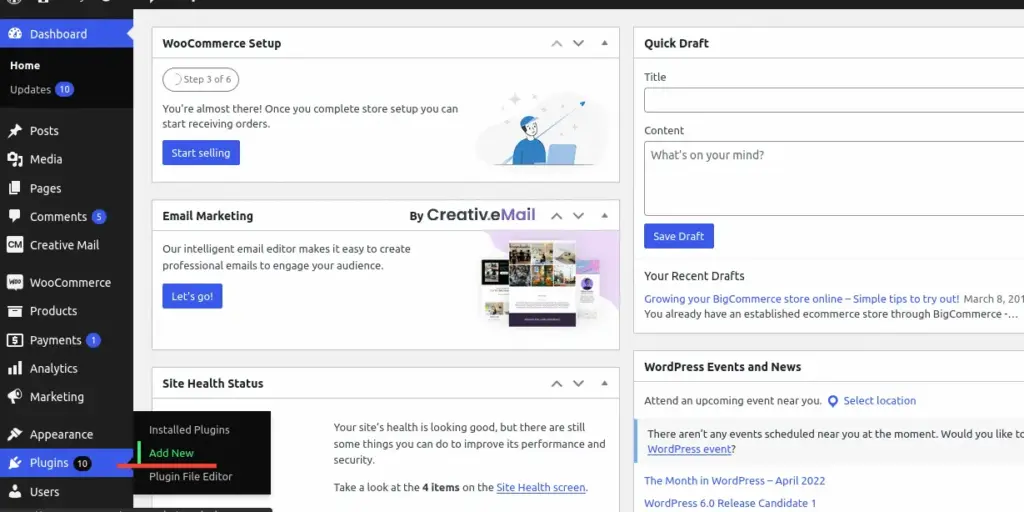This screenshot has height=512, width=1024.
Task: Move Site Health Status panel down
Action: coord(578,383)
